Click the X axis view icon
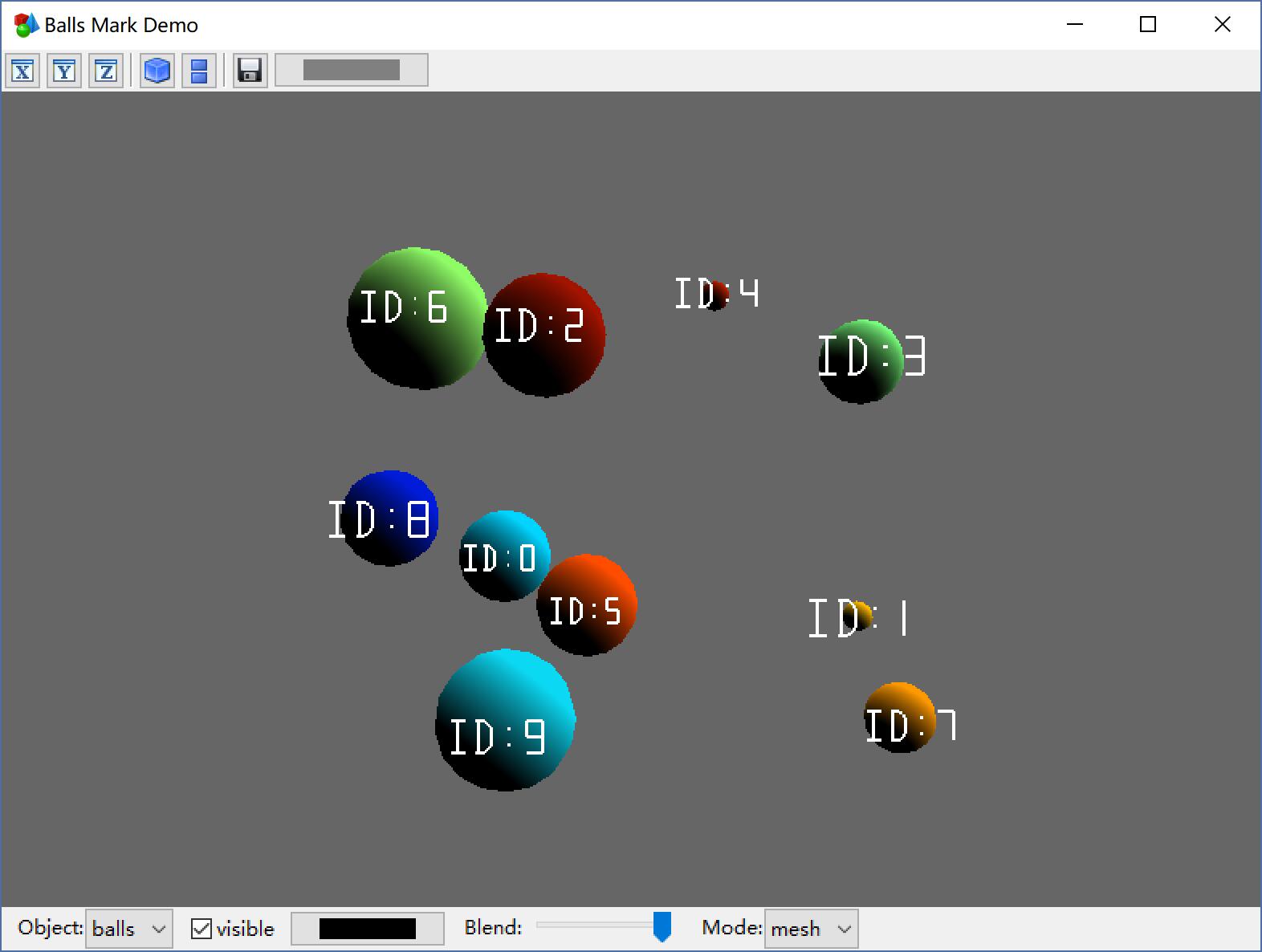The width and height of the screenshot is (1262, 952). coord(22,71)
